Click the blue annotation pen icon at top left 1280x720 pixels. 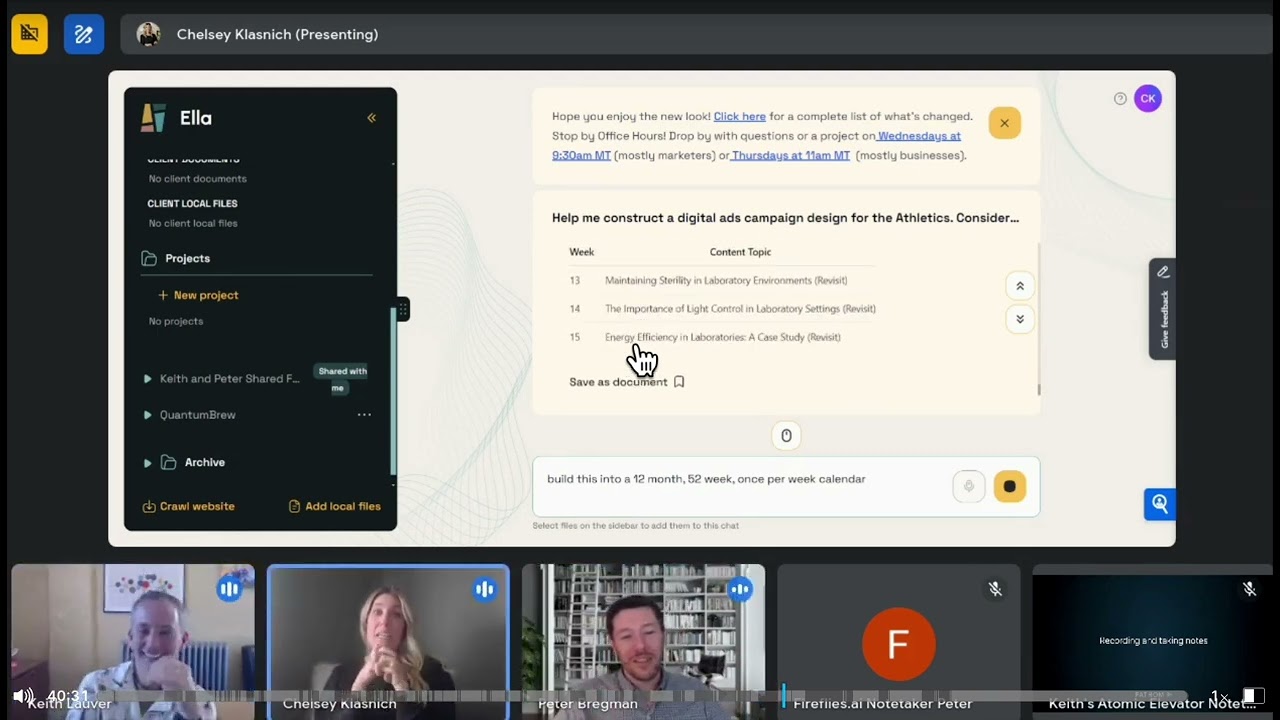click(x=84, y=34)
